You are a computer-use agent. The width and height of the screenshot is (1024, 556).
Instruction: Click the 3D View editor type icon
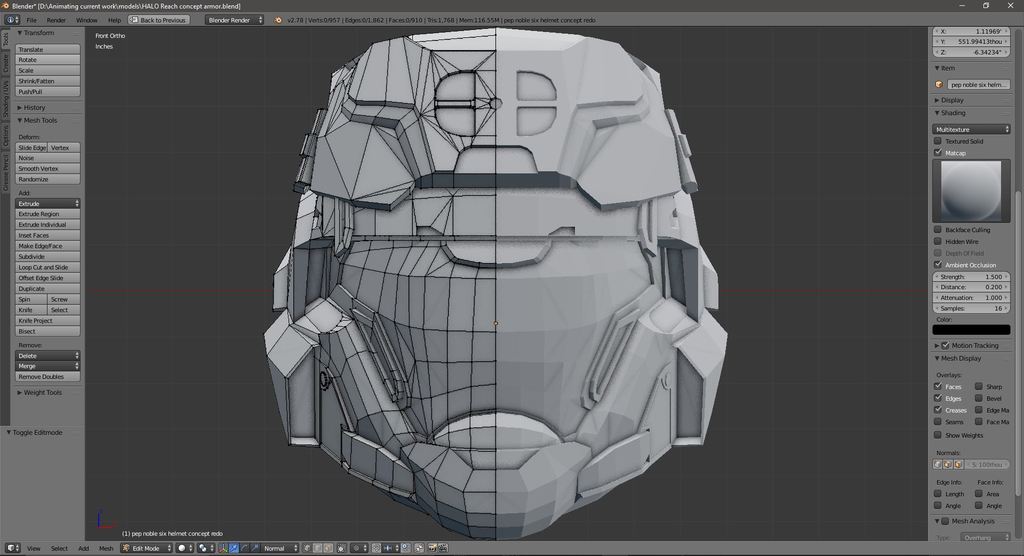coord(9,548)
